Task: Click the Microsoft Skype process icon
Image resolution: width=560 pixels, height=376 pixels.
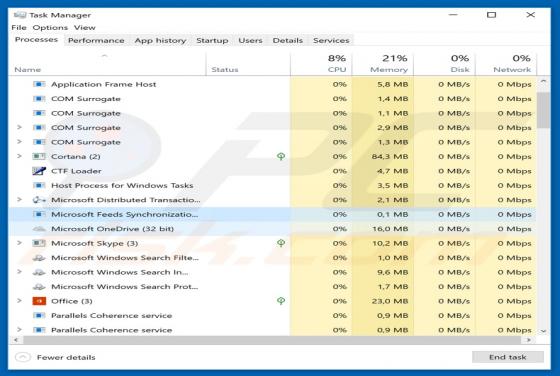Action: click(x=39, y=243)
